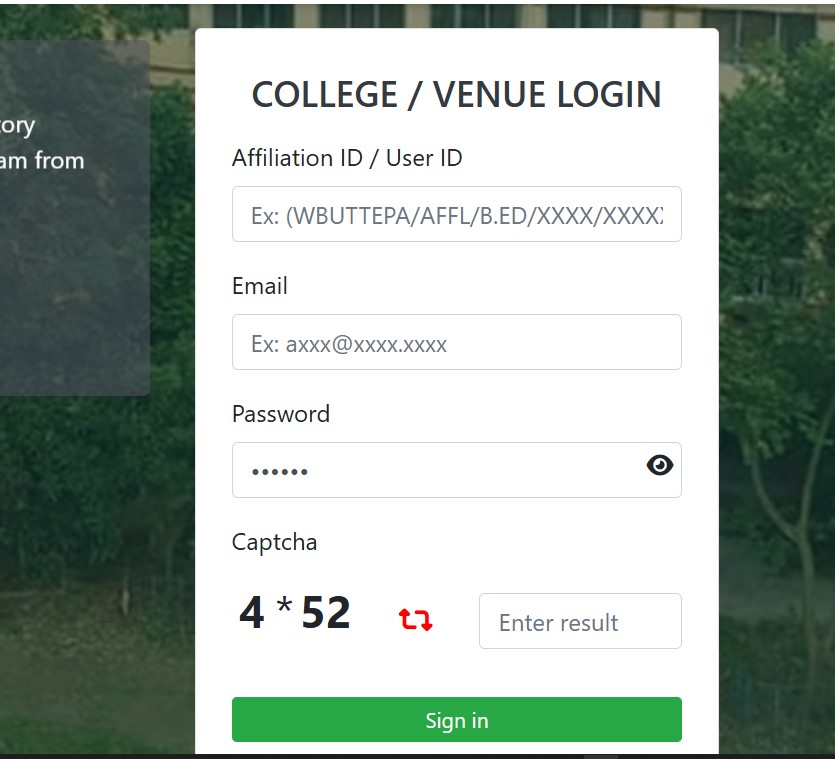The height and width of the screenshot is (759, 835).
Task: Click the digit "4" in the captcha
Action: [x=252, y=613]
